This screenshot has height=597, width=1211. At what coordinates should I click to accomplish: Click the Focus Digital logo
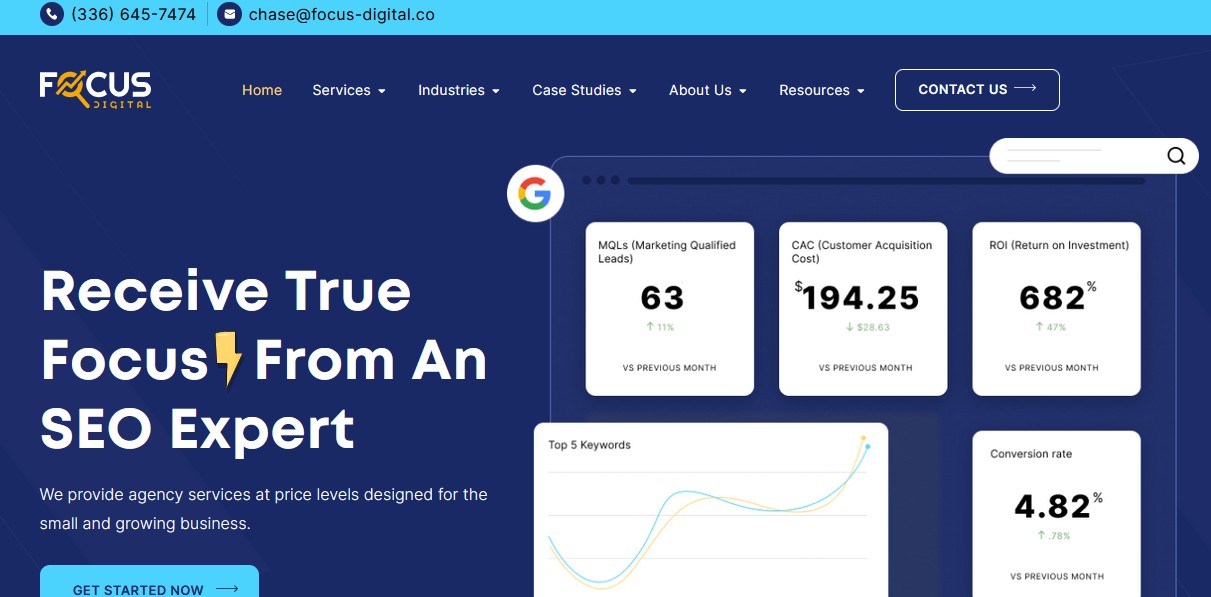click(x=96, y=89)
